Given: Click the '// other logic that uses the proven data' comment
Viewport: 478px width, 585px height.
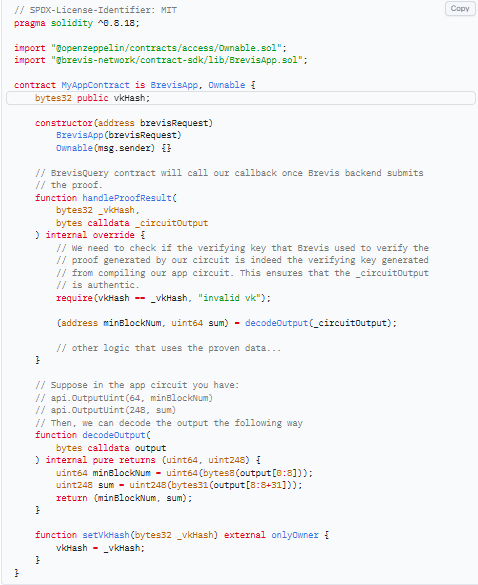Looking at the screenshot, I should [169, 348].
